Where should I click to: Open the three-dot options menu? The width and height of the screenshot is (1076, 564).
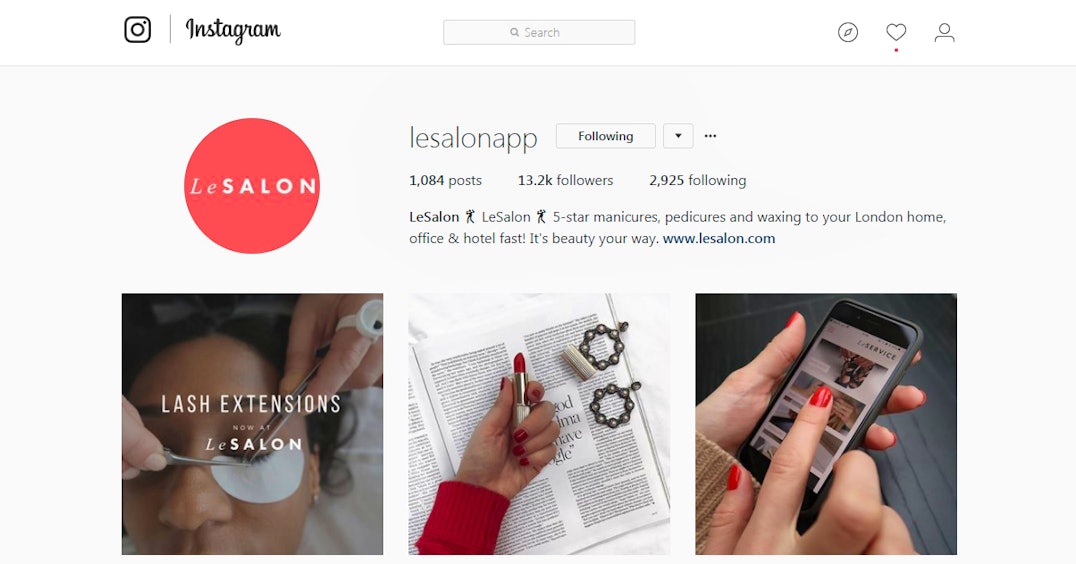[710, 136]
